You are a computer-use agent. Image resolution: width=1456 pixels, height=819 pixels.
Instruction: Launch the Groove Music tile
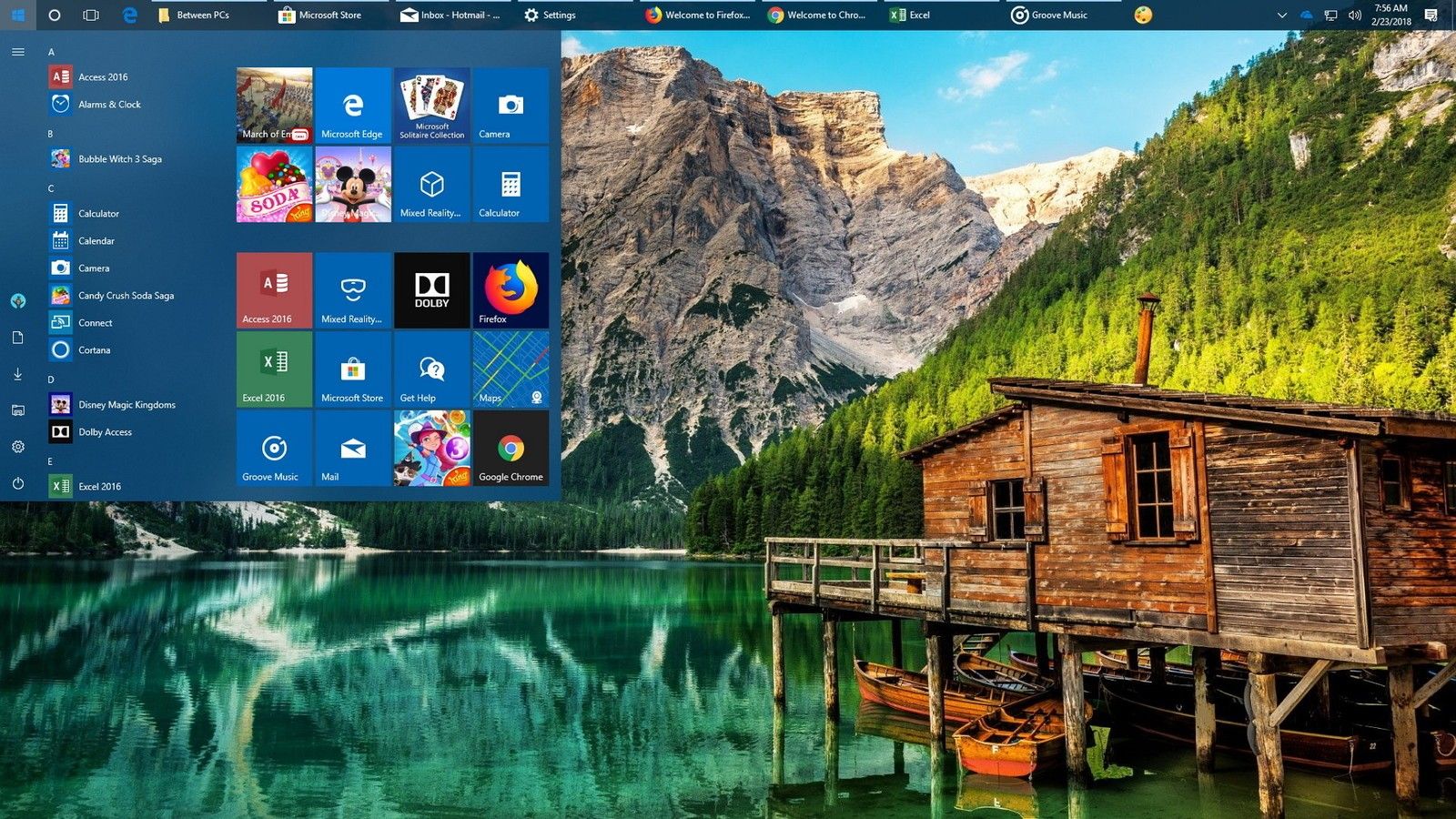point(273,448)
